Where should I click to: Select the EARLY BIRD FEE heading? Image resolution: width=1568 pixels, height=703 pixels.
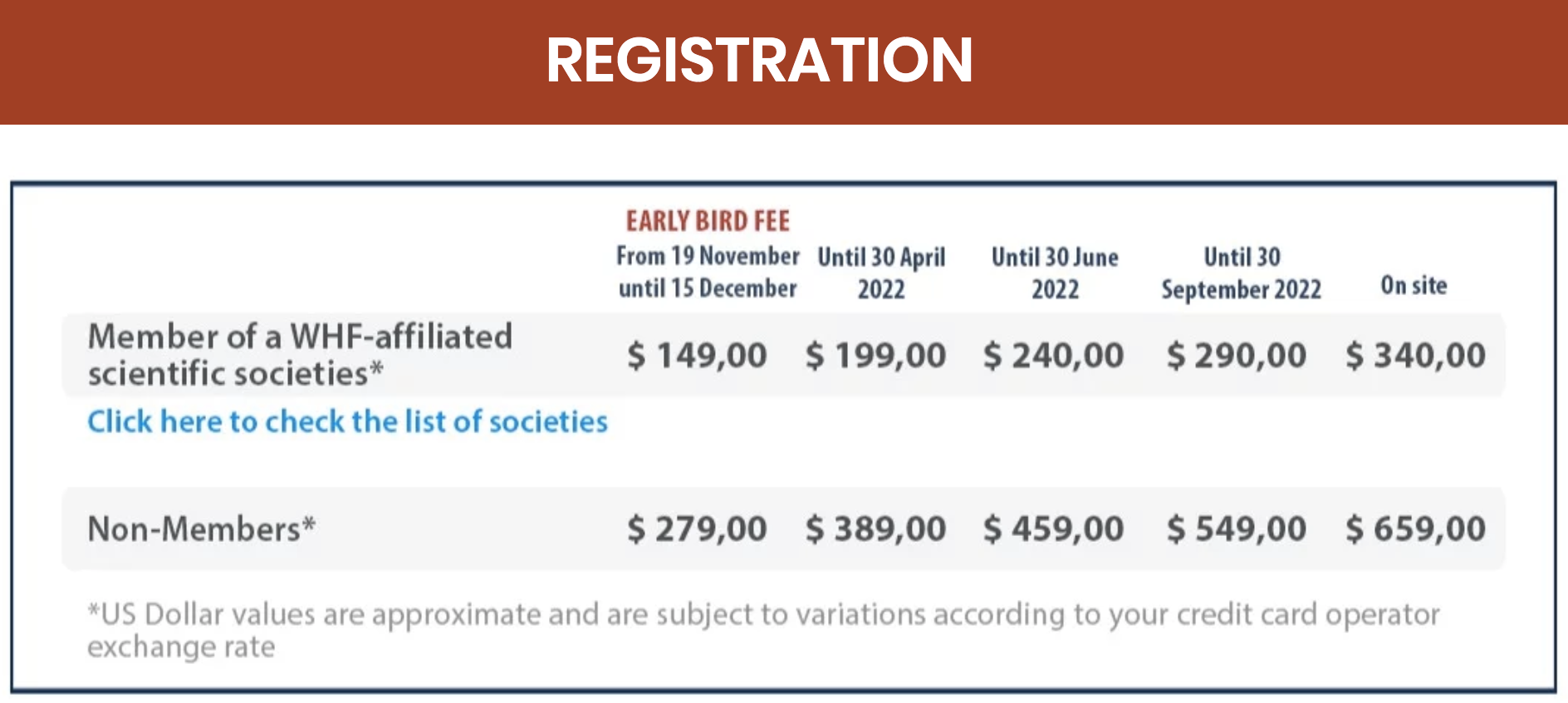pos(708,221)
